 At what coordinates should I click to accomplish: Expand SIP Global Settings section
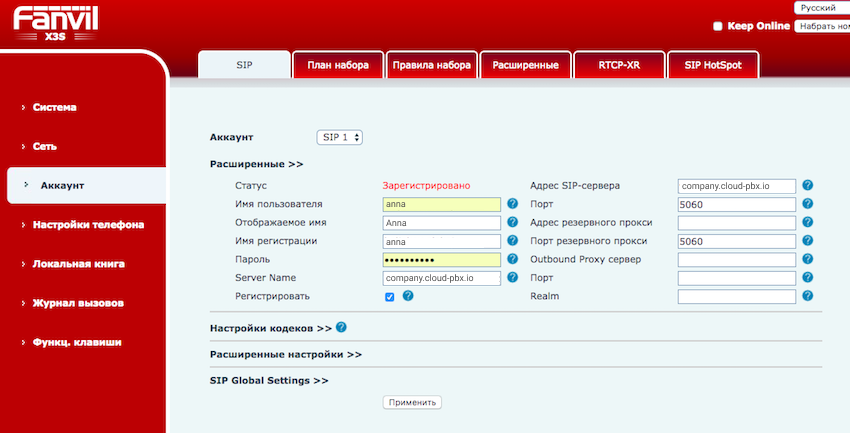coord(269,381)
